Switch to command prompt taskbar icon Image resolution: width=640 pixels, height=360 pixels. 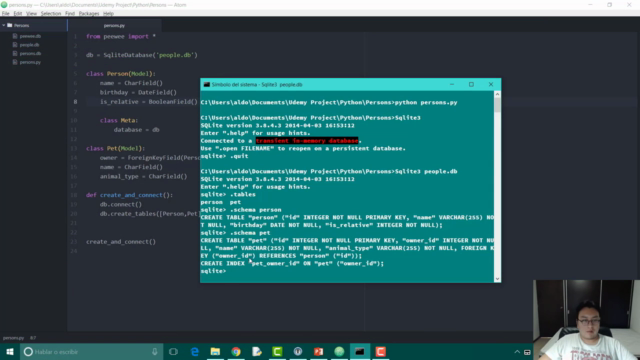click(360, 352)
